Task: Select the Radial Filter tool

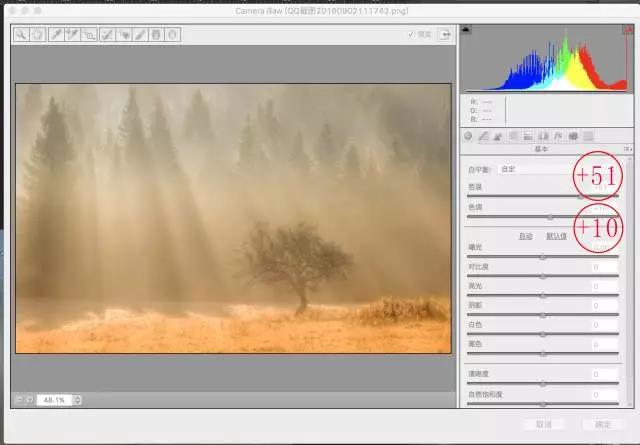Action: [172, 35]
